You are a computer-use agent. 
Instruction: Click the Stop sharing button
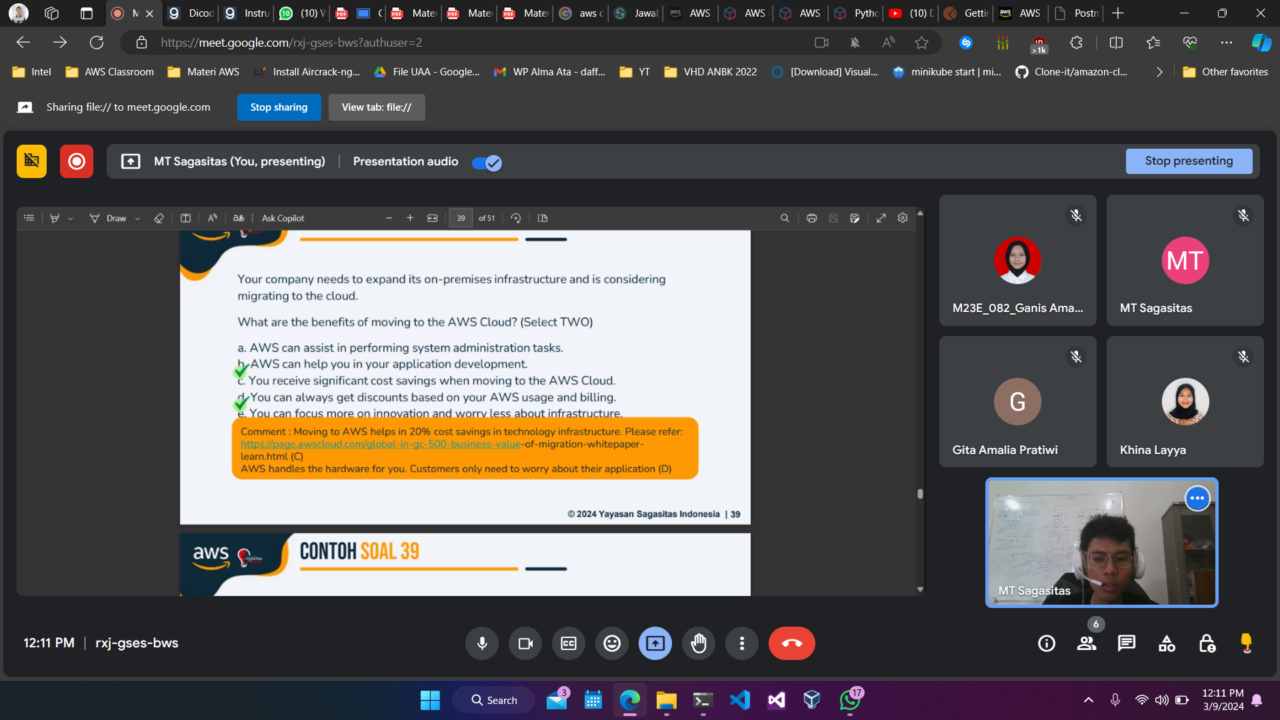(279, 107)
